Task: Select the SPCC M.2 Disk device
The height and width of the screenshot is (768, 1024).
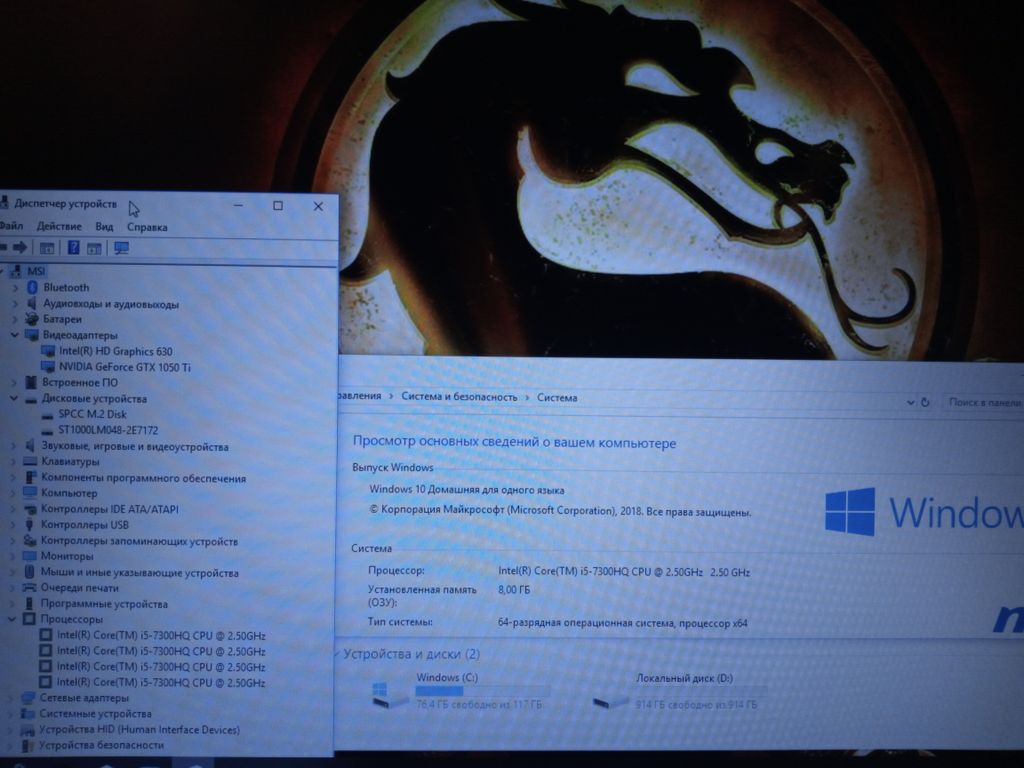Action: 92,414
